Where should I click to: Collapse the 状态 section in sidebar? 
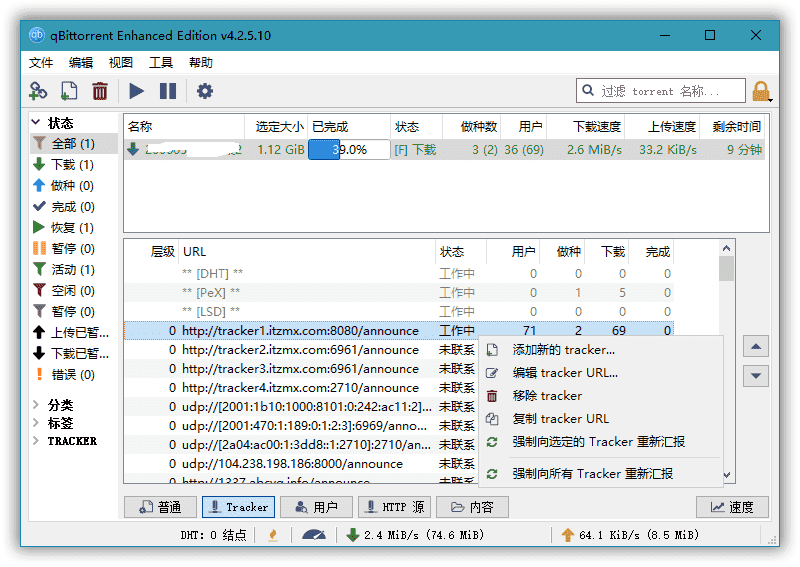point(38,123)
